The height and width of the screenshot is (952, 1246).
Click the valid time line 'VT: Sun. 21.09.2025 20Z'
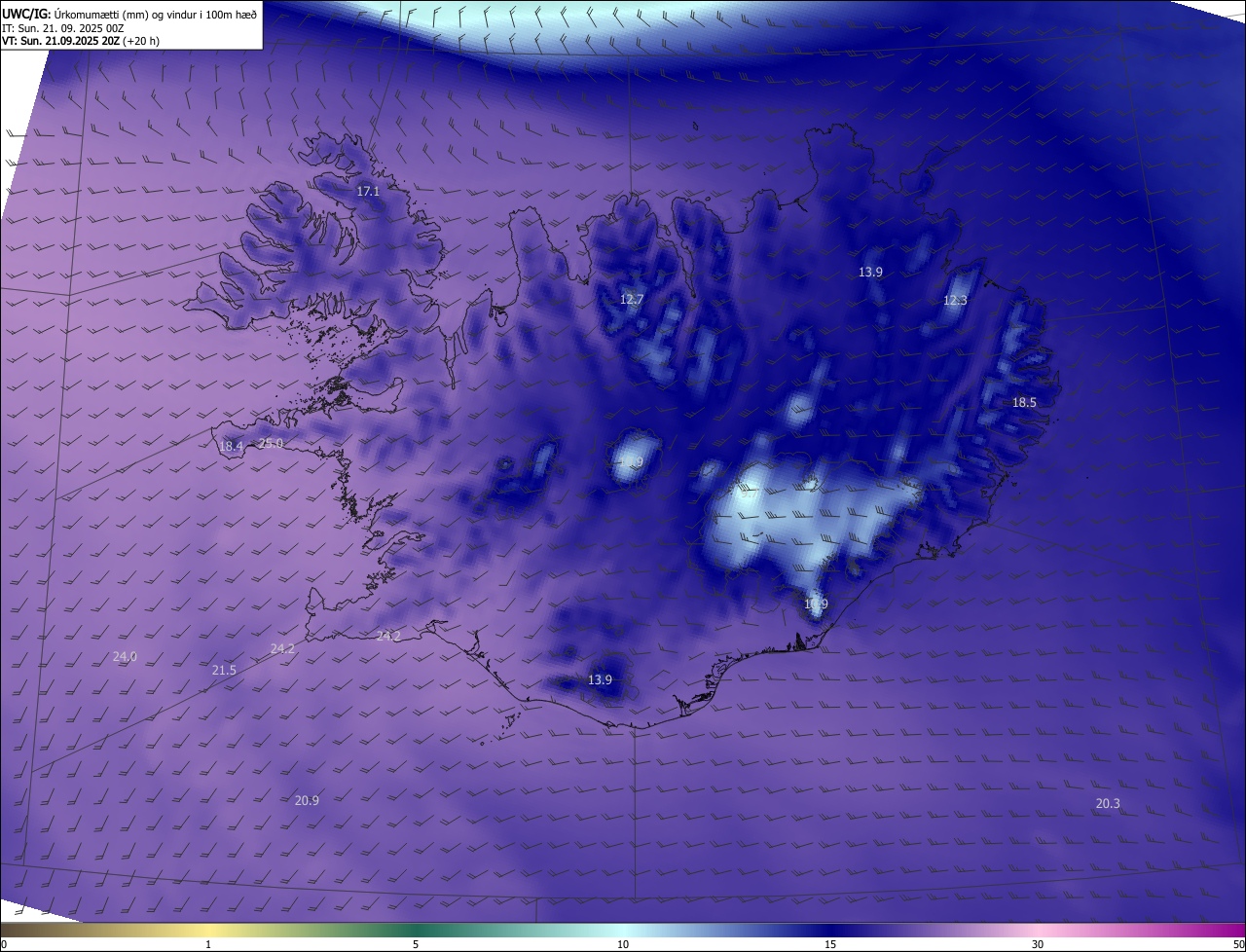(x=61, y=41)
